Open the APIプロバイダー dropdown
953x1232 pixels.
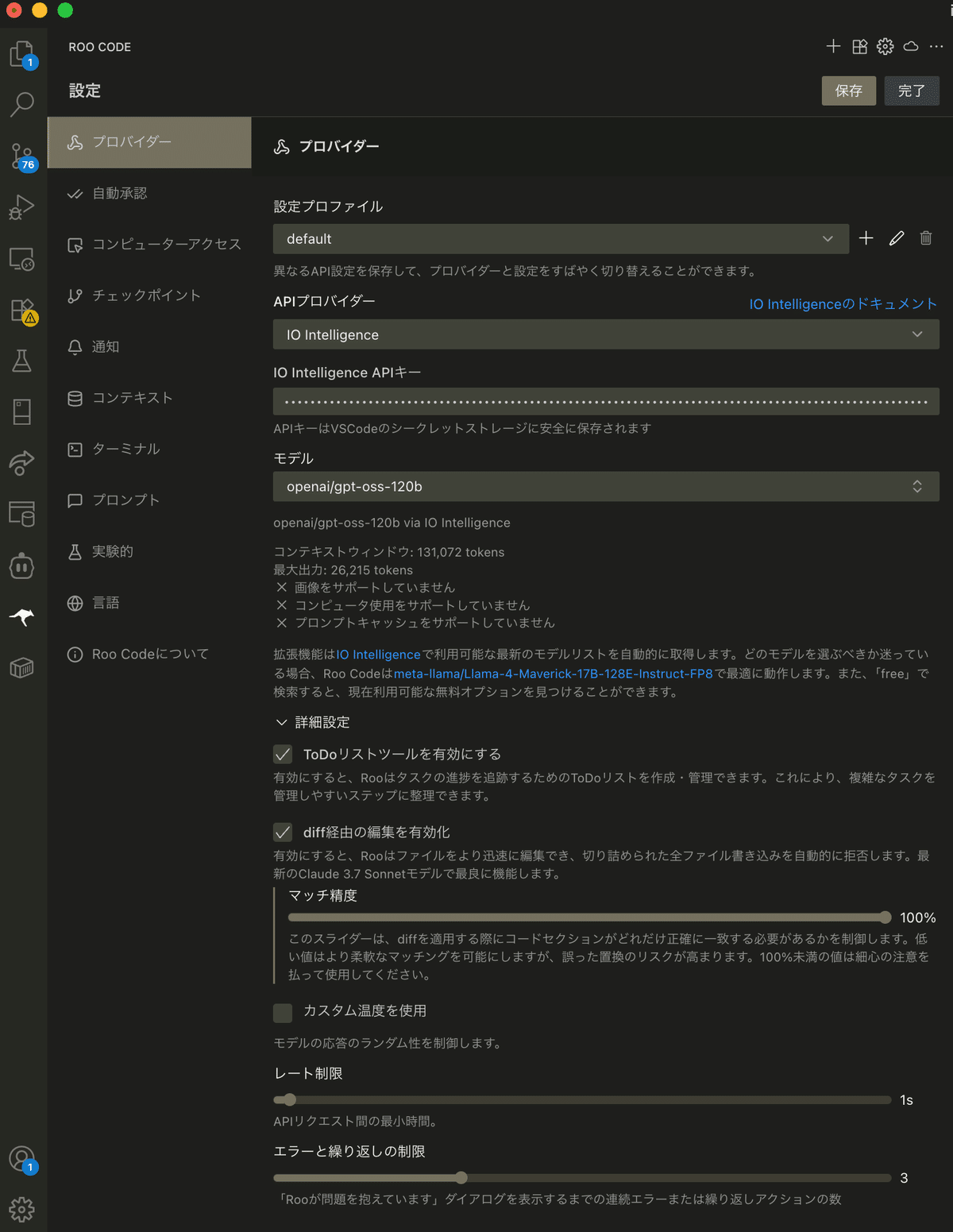[x=606, y=334]
